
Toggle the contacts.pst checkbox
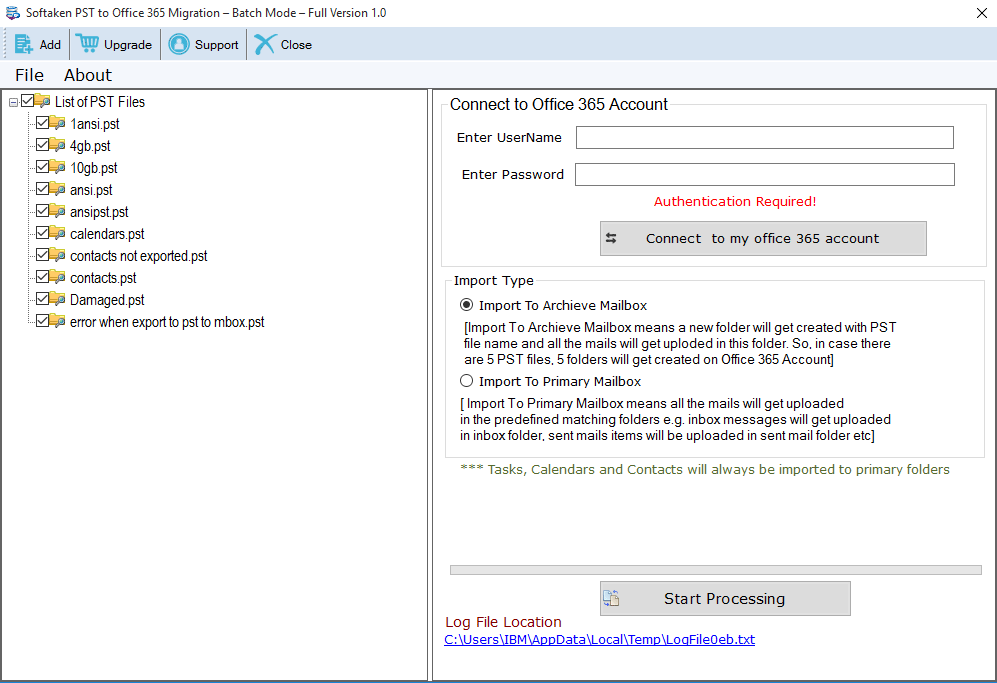[x=43, y=277]
